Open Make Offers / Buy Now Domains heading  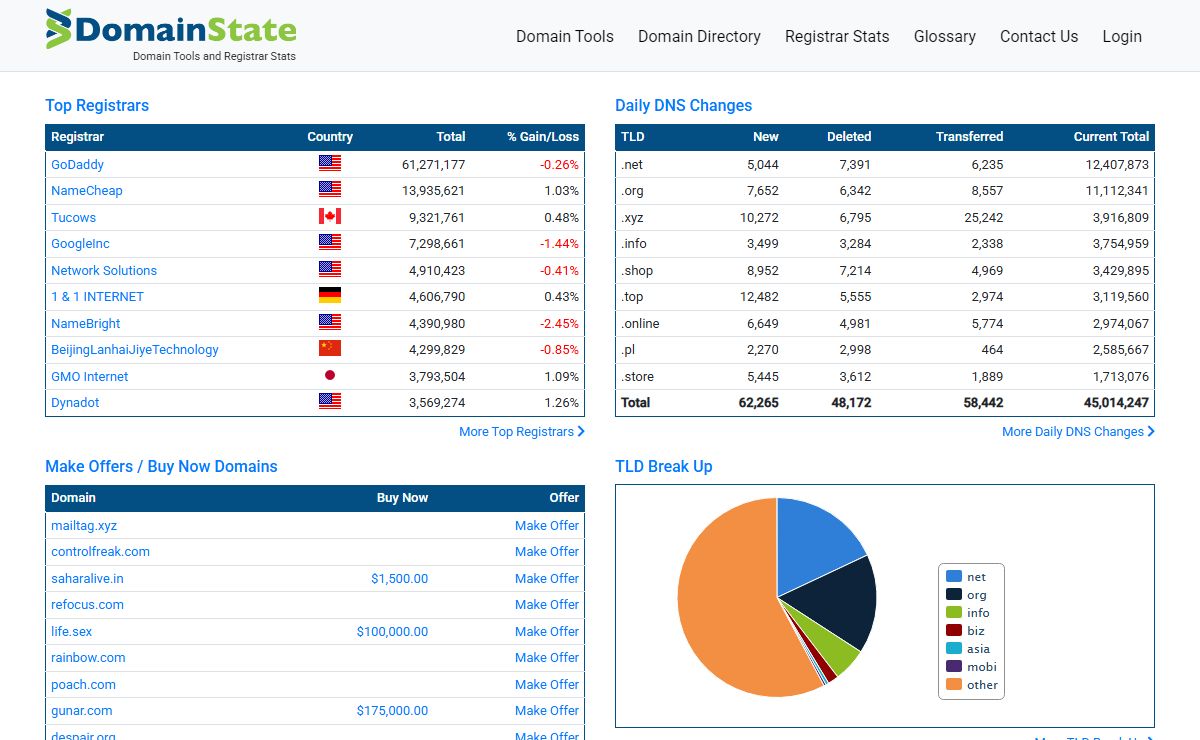pyautogui.click(x=161, y=466)
